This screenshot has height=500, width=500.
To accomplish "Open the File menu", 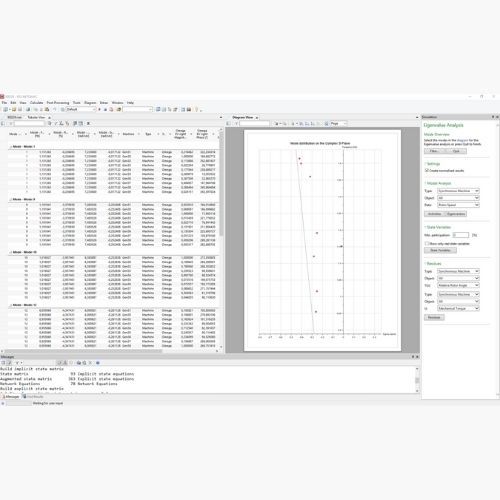I will coord(4,103).
